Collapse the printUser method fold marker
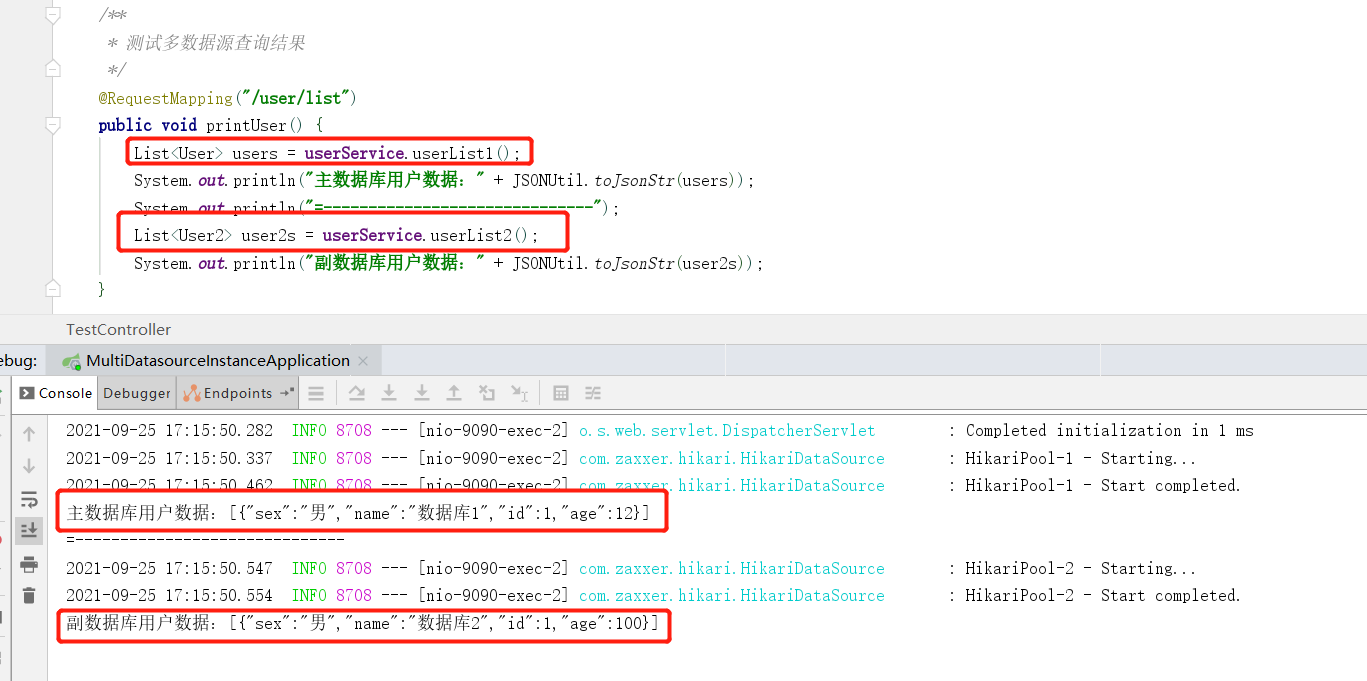Image resolution: width=1367 pixels, height=681 pixels. pyautogui.click(x=53, y=125)
